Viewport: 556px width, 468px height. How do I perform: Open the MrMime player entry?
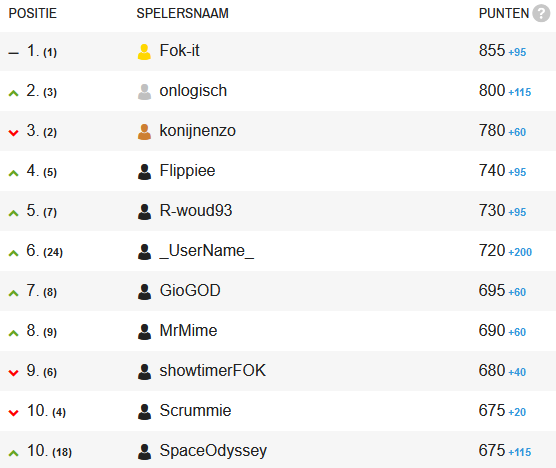(x=188, y=330)
